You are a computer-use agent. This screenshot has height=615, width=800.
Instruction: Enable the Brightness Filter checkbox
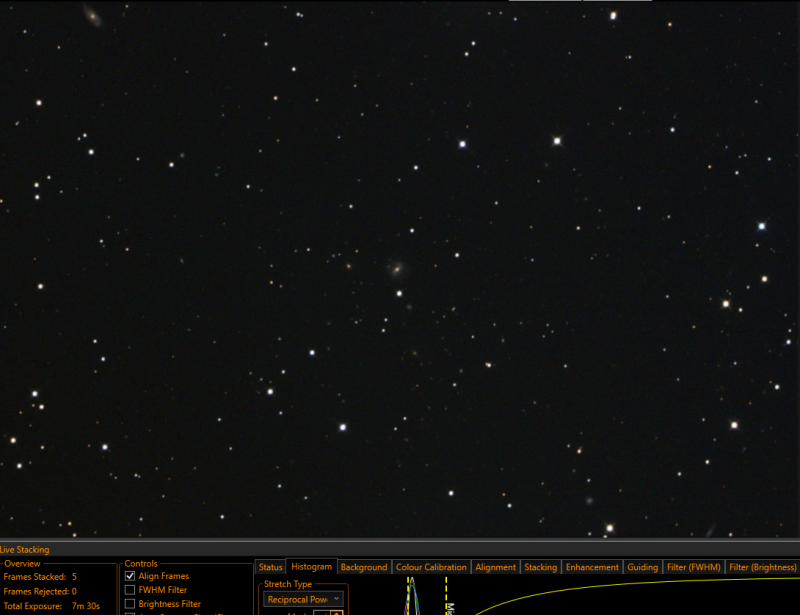pyautogui.click(x=130, y=604)
